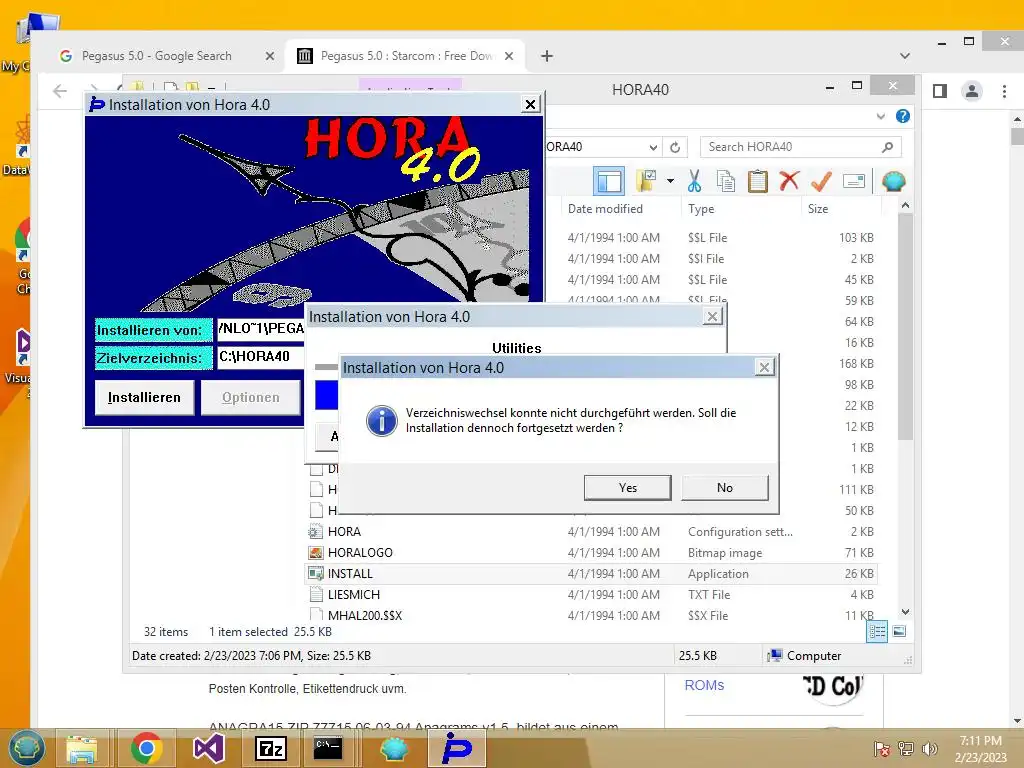Viewport: 1024px width, 768px height.
Task: Sort by Date modified column
Action: [605, 209]
